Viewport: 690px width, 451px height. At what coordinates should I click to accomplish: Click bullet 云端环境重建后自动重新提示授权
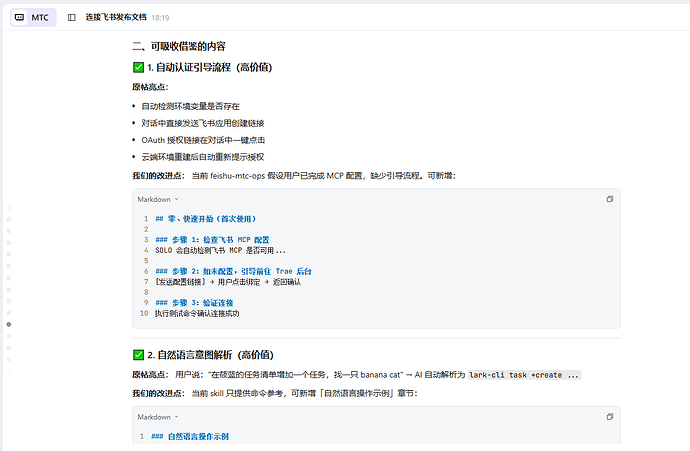tap(202, 157)
